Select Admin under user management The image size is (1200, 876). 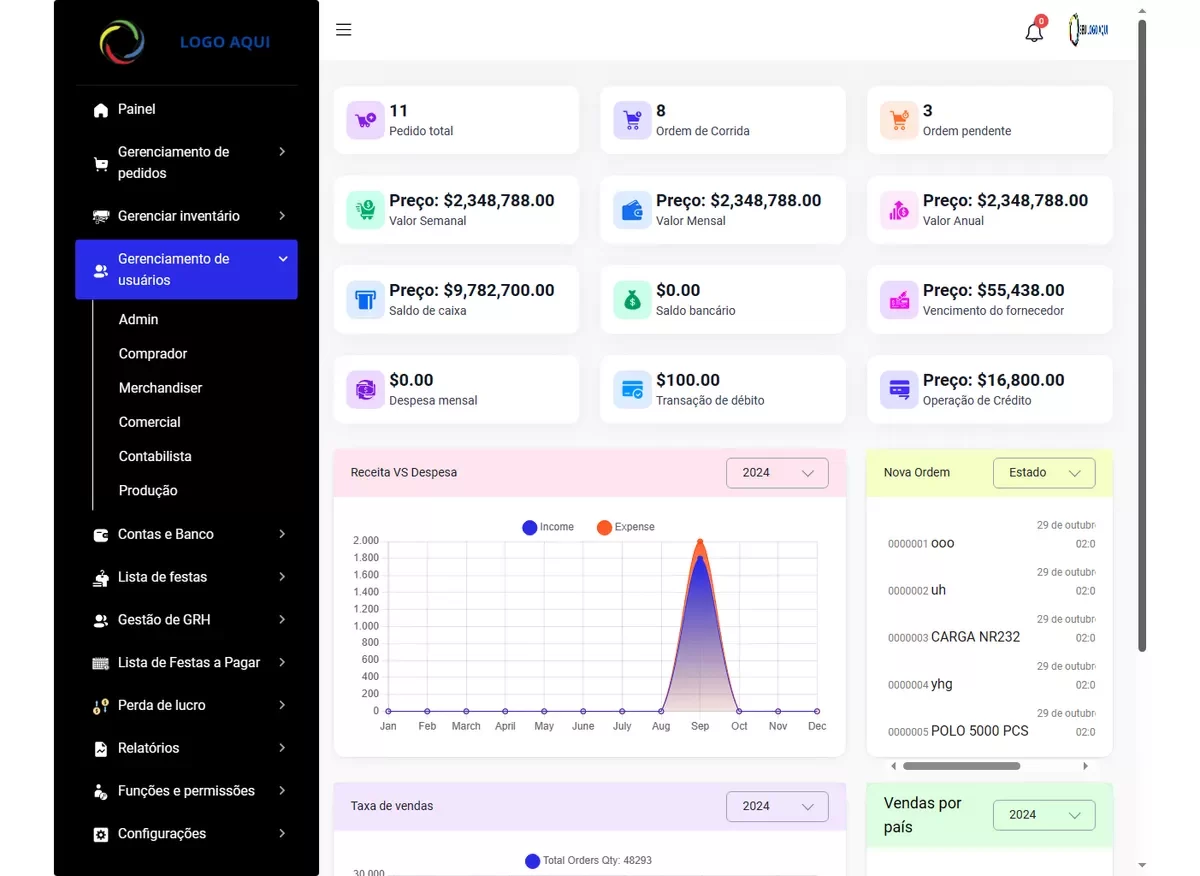[x=139, y=319]
